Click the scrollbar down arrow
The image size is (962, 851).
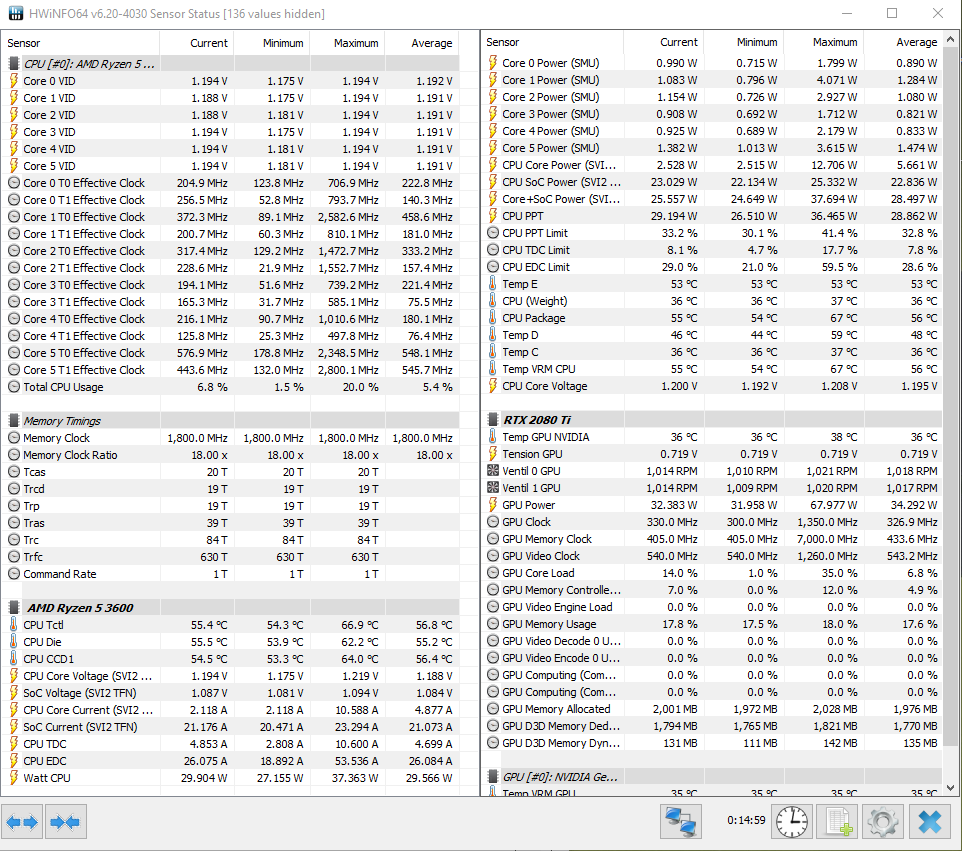(950, 788)
